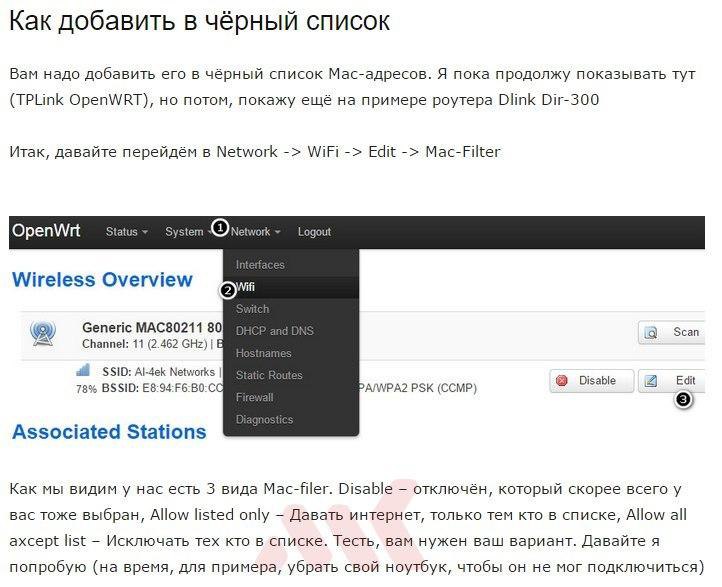Click the step 1 numbered marker
Image resolution: width=722 pixels, height=587 pixels.
(x=220, y=227)
